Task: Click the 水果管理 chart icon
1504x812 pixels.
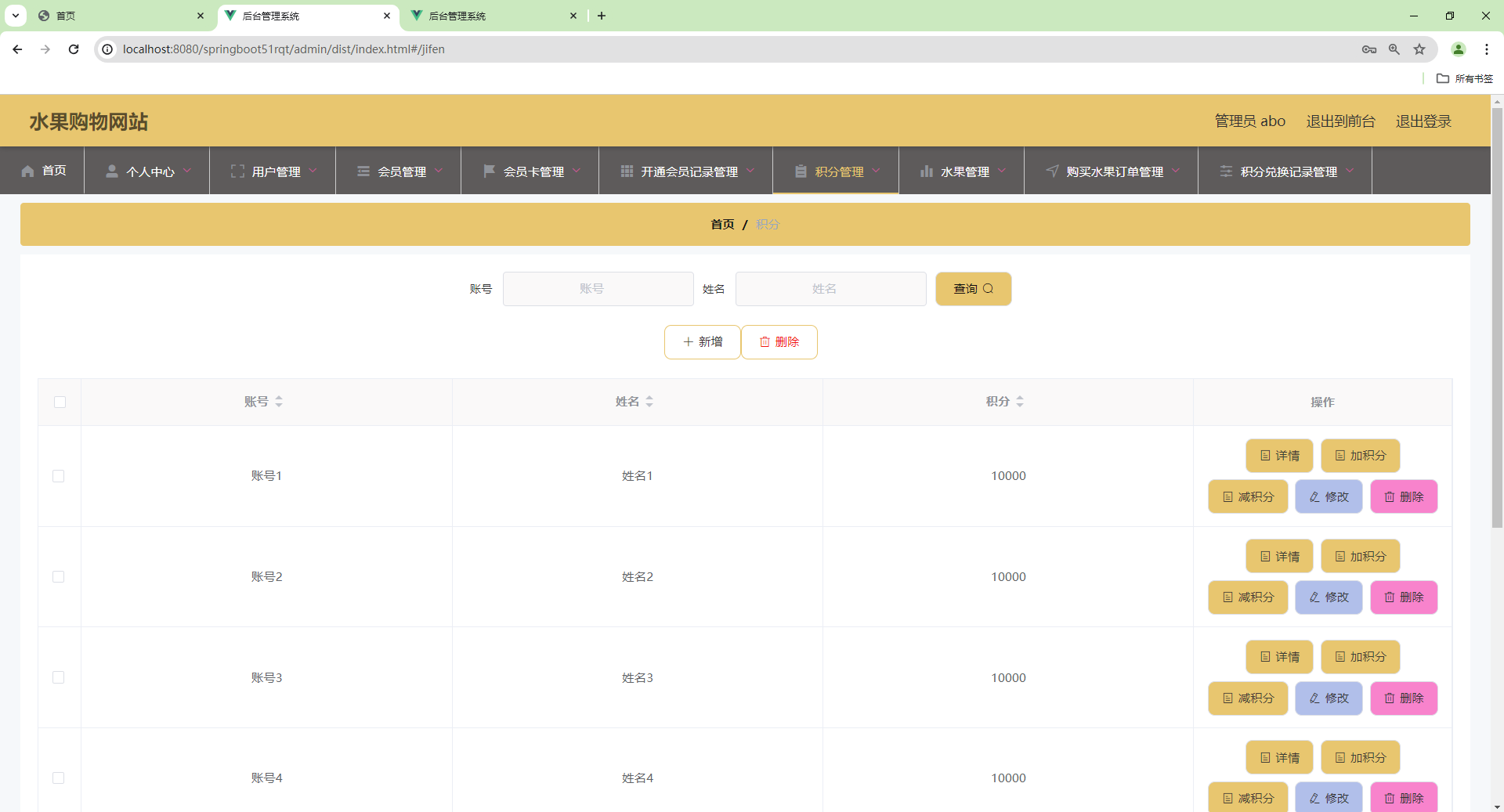Action: click(926, 171)
